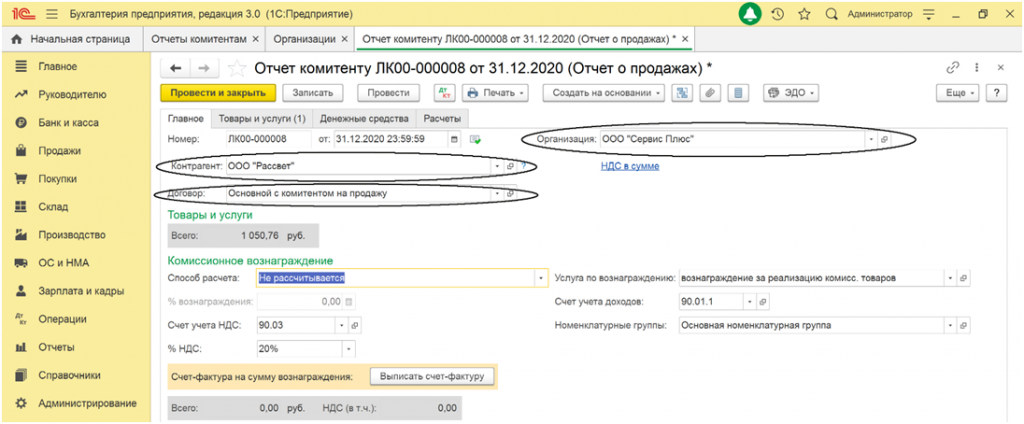
Task: Click the Записать button
Action: click(313, 93)
